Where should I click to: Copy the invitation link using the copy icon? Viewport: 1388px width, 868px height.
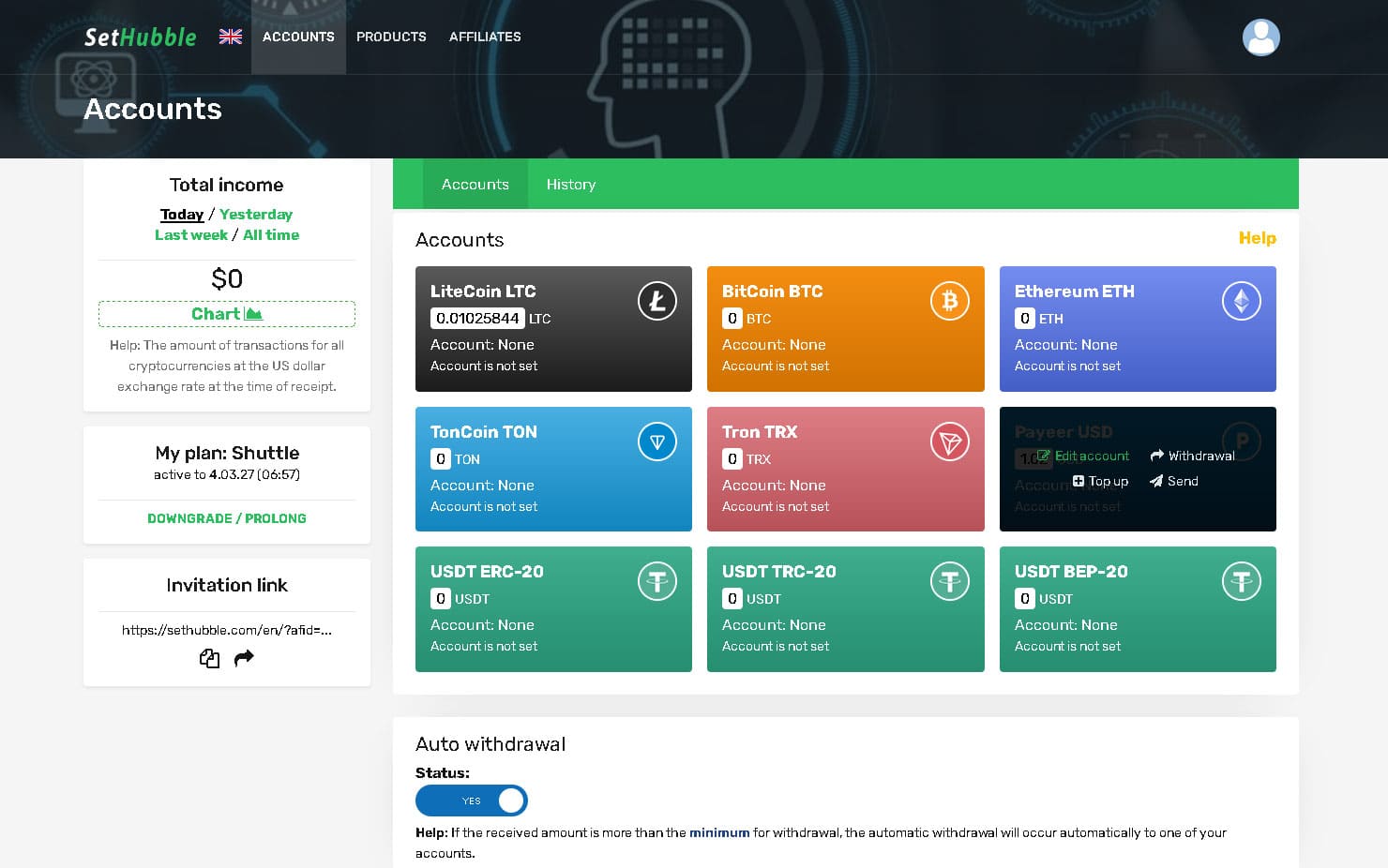(209, 659)
